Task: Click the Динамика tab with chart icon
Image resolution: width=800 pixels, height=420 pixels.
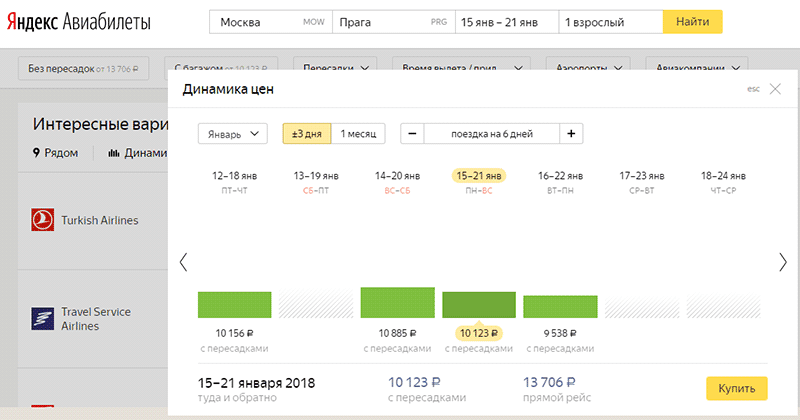Action: pos(138,153)
